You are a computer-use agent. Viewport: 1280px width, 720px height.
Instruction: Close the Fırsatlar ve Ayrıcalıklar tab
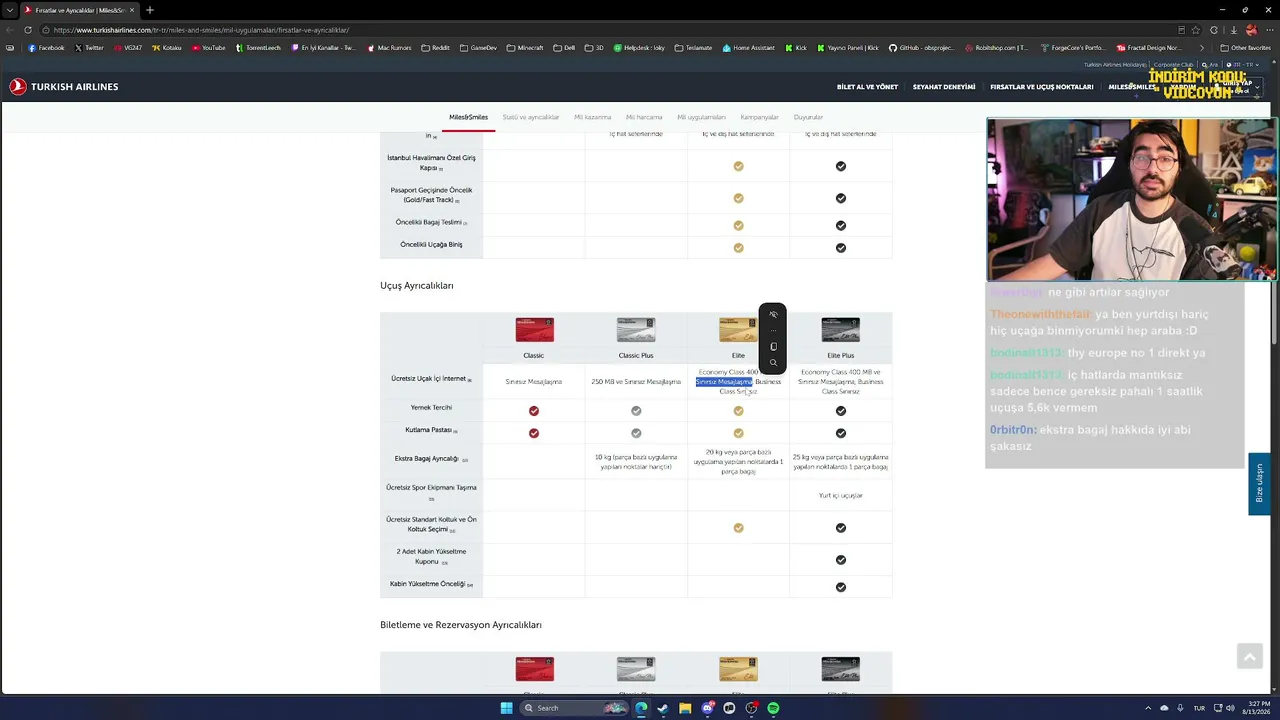tap(132, 10)
